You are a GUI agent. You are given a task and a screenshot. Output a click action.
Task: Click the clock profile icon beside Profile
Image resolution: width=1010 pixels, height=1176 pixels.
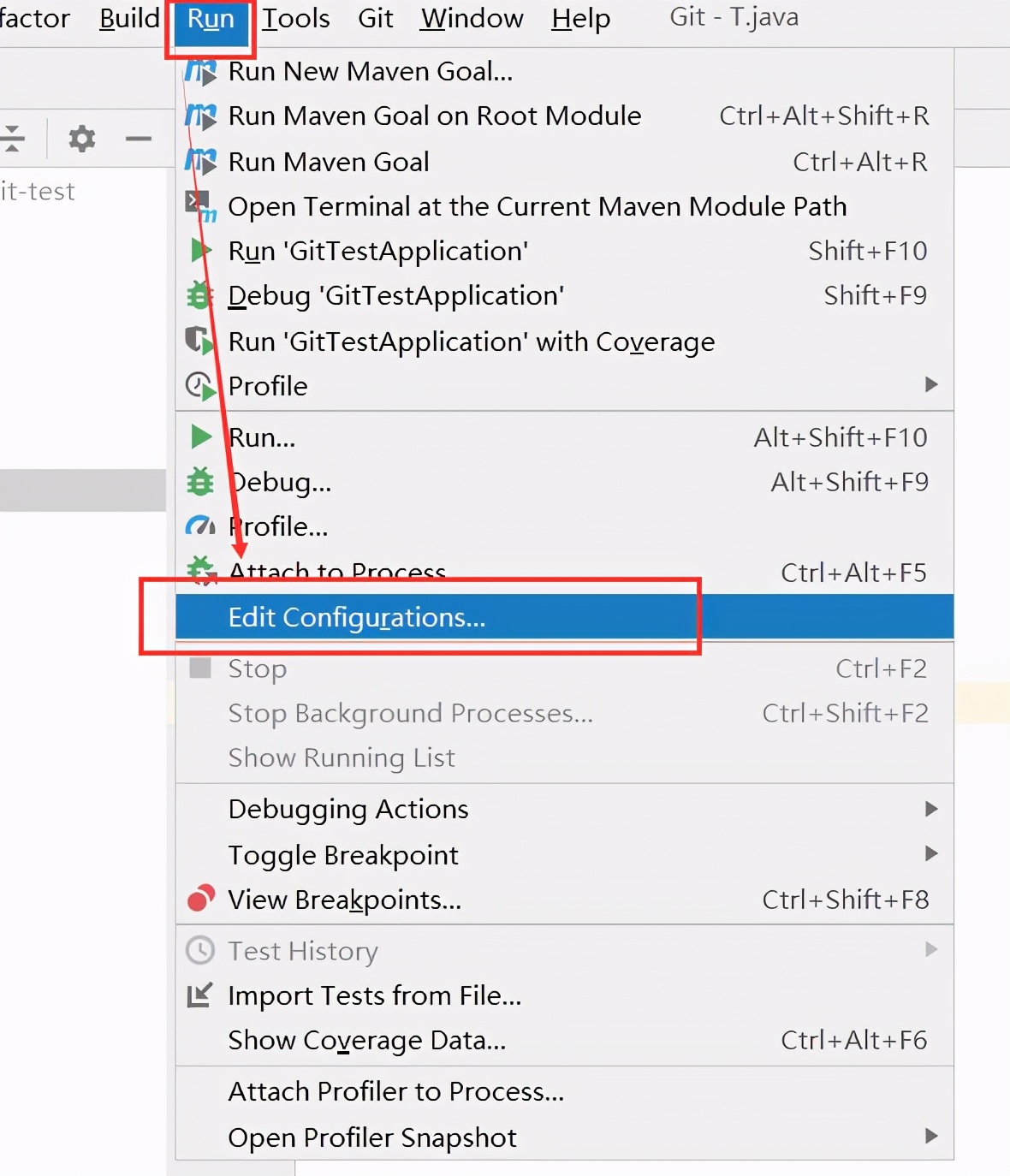200,386
